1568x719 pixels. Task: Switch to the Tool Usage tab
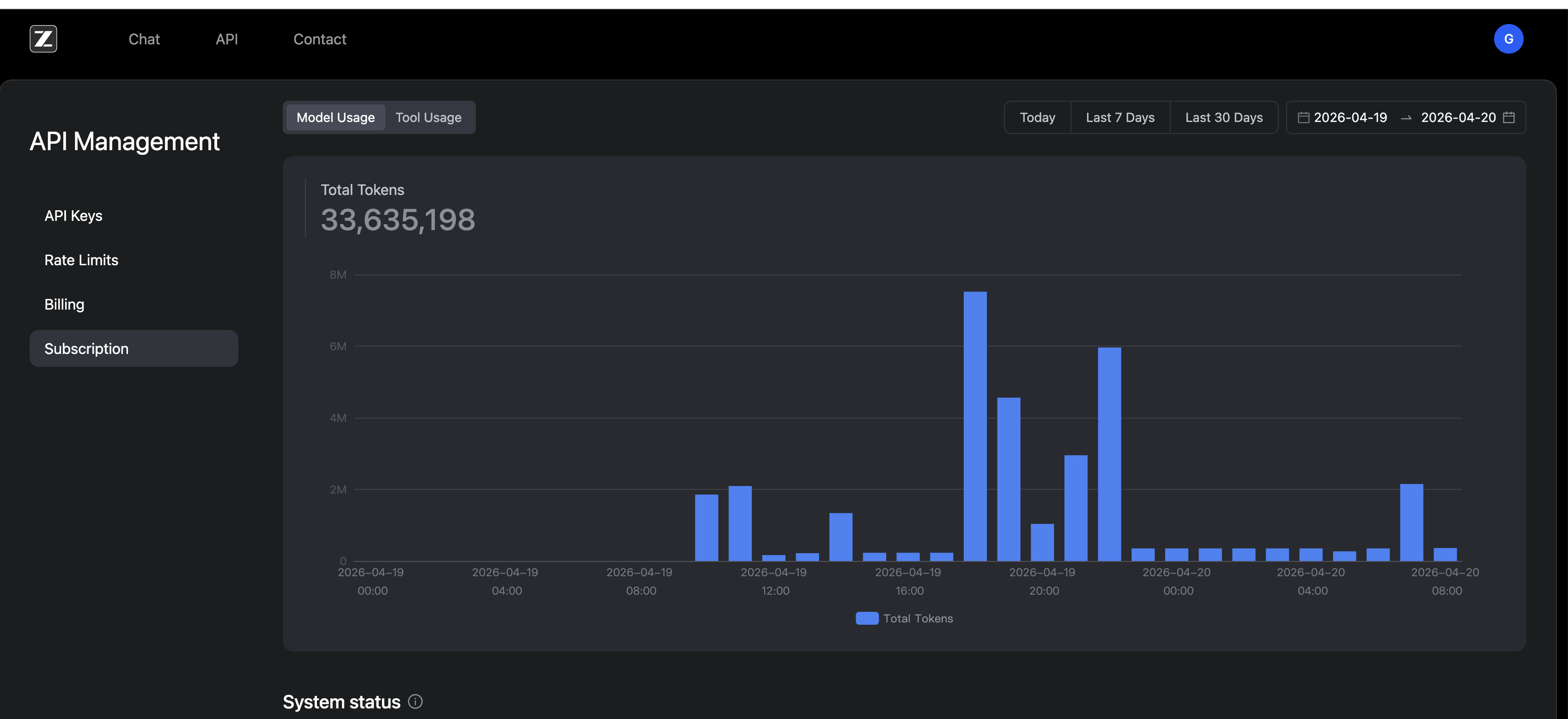(x=428, y=117)
